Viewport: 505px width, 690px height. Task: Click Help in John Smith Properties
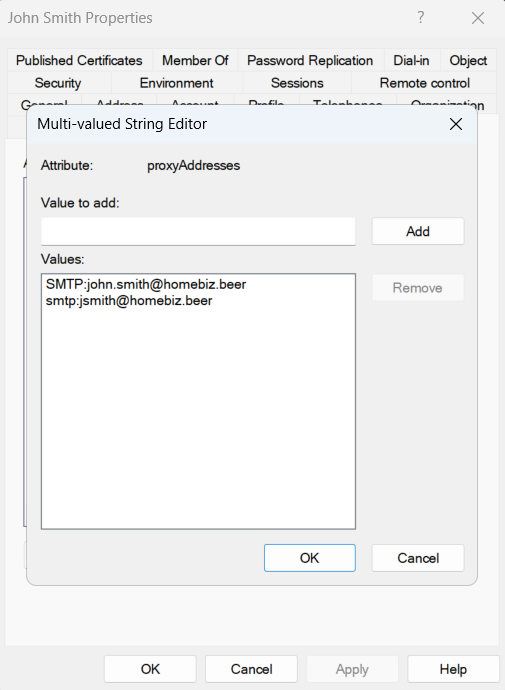[453, 669]
